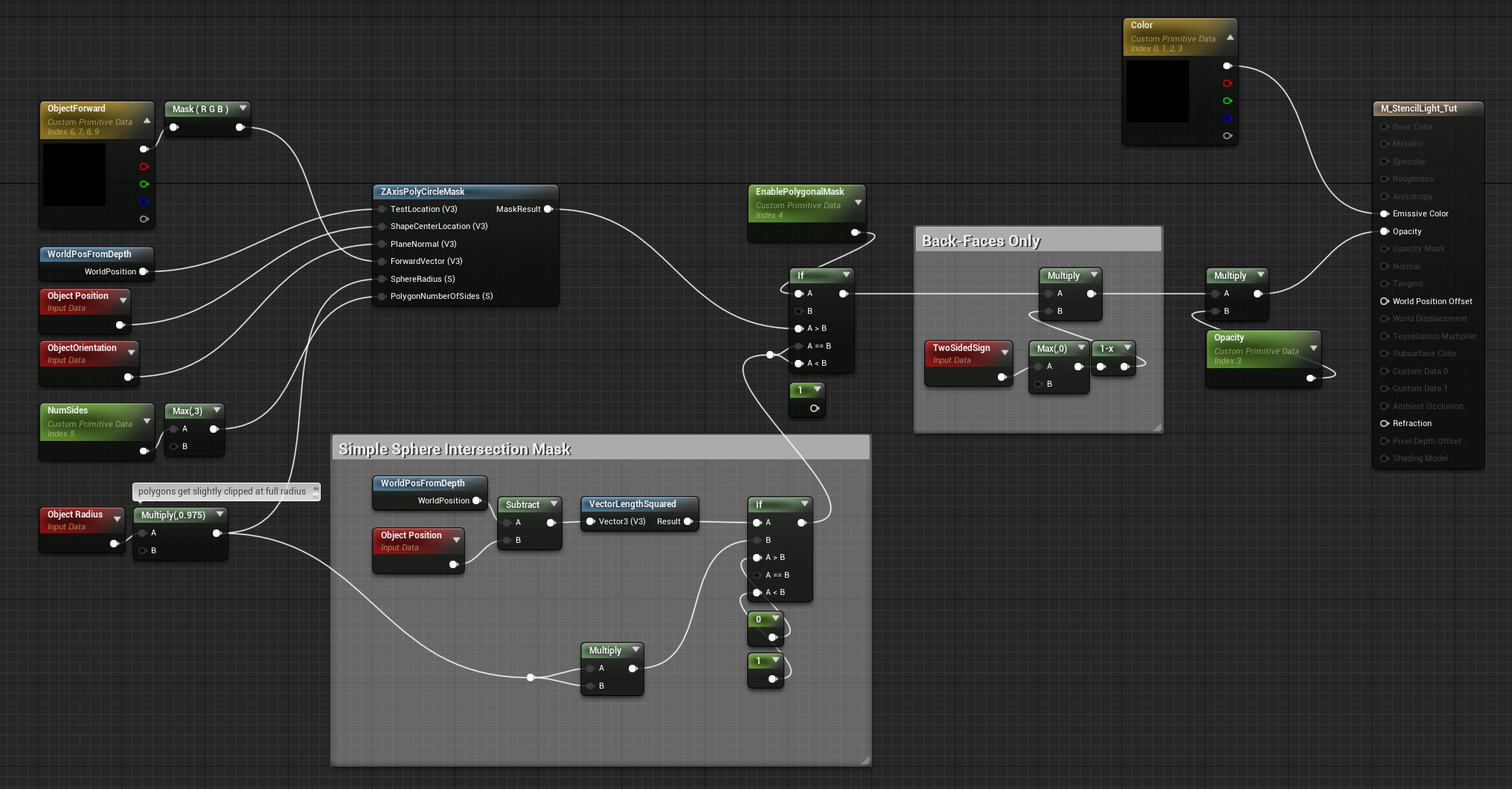The width and height of the screenshot is (1512, 789).
Task: Click the Result output pin of VectorLengthSquared
Action: coord(688,521)
